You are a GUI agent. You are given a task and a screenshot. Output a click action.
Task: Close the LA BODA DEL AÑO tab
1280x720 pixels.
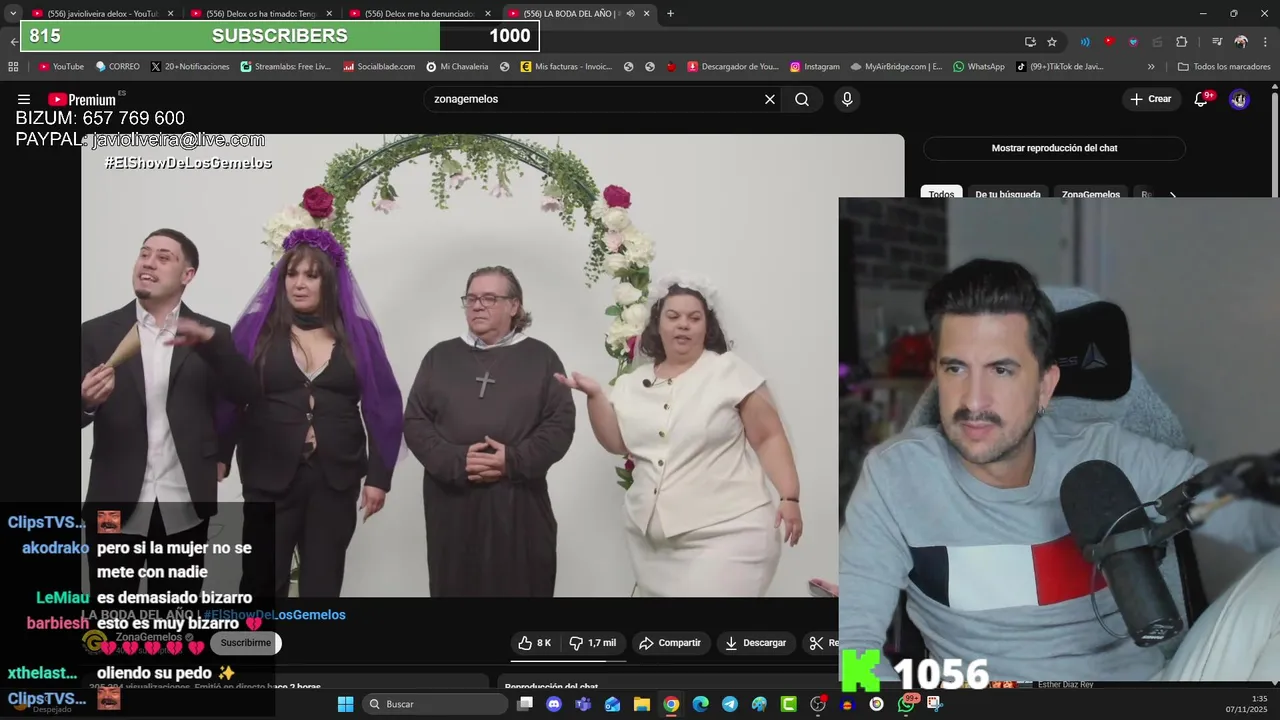point(647,13)
